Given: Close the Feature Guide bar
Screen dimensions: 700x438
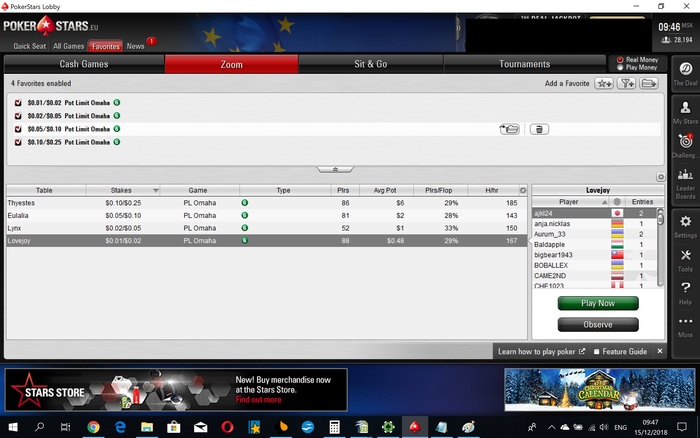Looking at the screenshot, I should (660, 351).
